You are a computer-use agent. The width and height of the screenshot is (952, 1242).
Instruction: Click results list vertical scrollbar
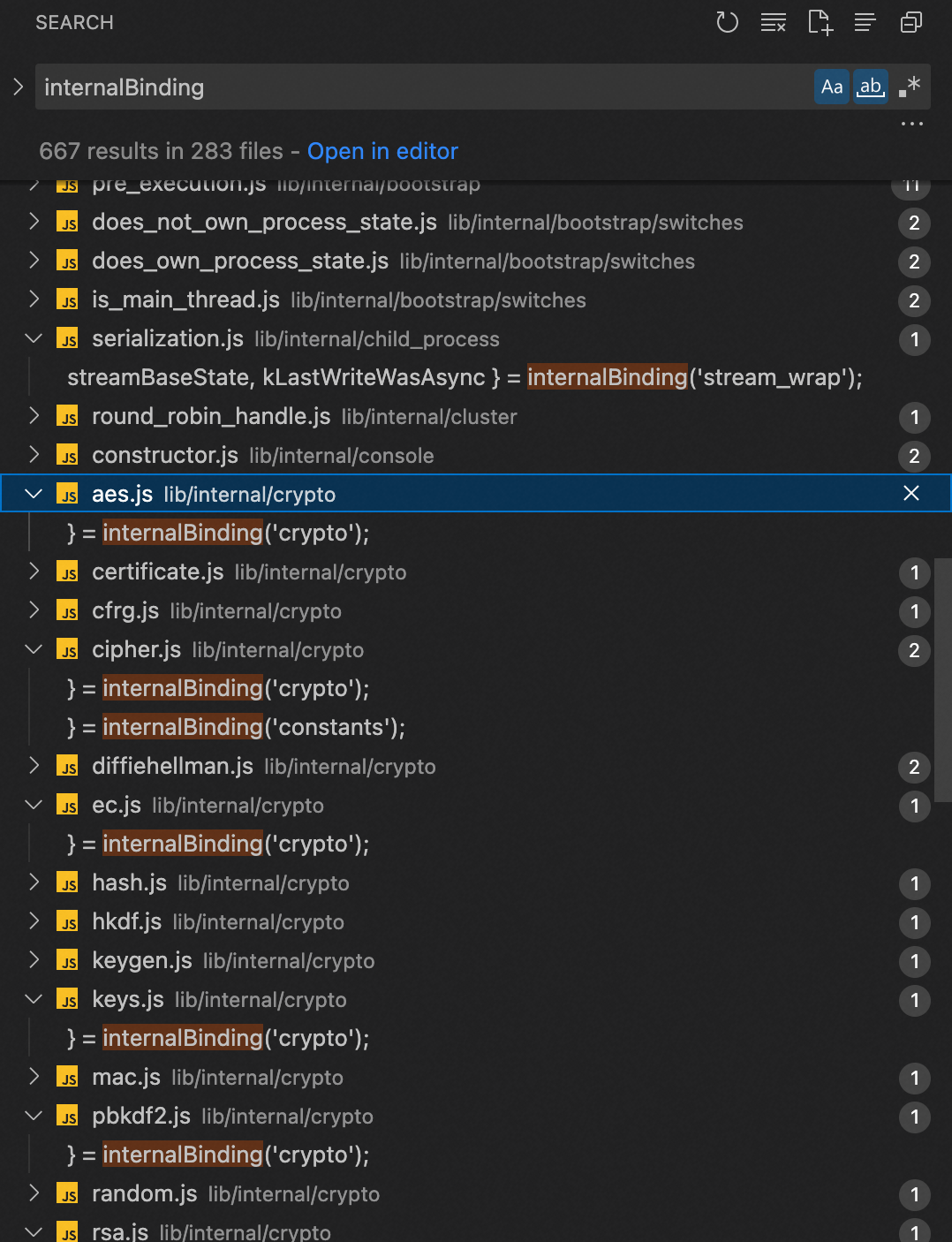(x=943, y=680)
